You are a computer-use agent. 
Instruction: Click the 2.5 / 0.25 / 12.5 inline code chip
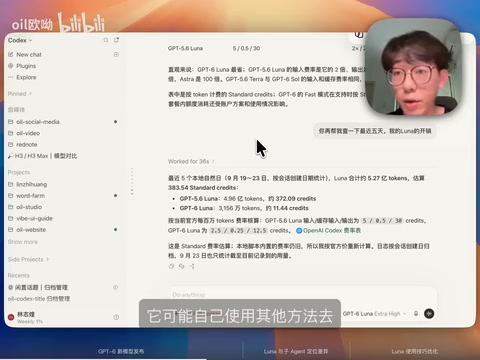coord(239,230)
